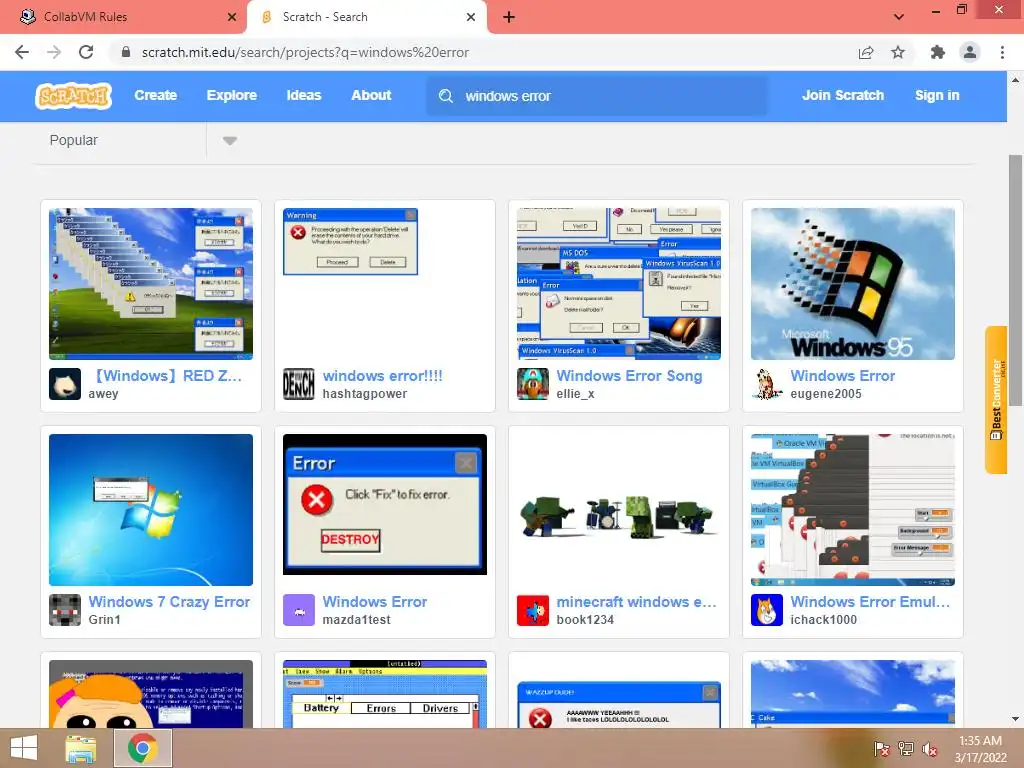
Task: Open author link eugene2005
Action: click(826, 394)
